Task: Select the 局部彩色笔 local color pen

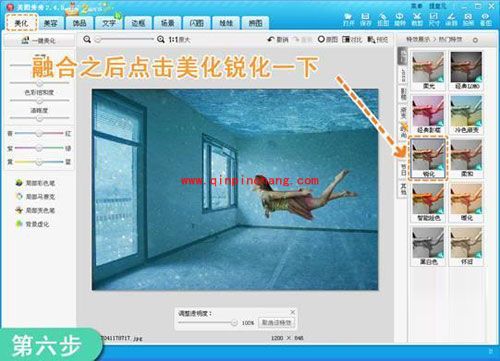Action: [35, 183]
